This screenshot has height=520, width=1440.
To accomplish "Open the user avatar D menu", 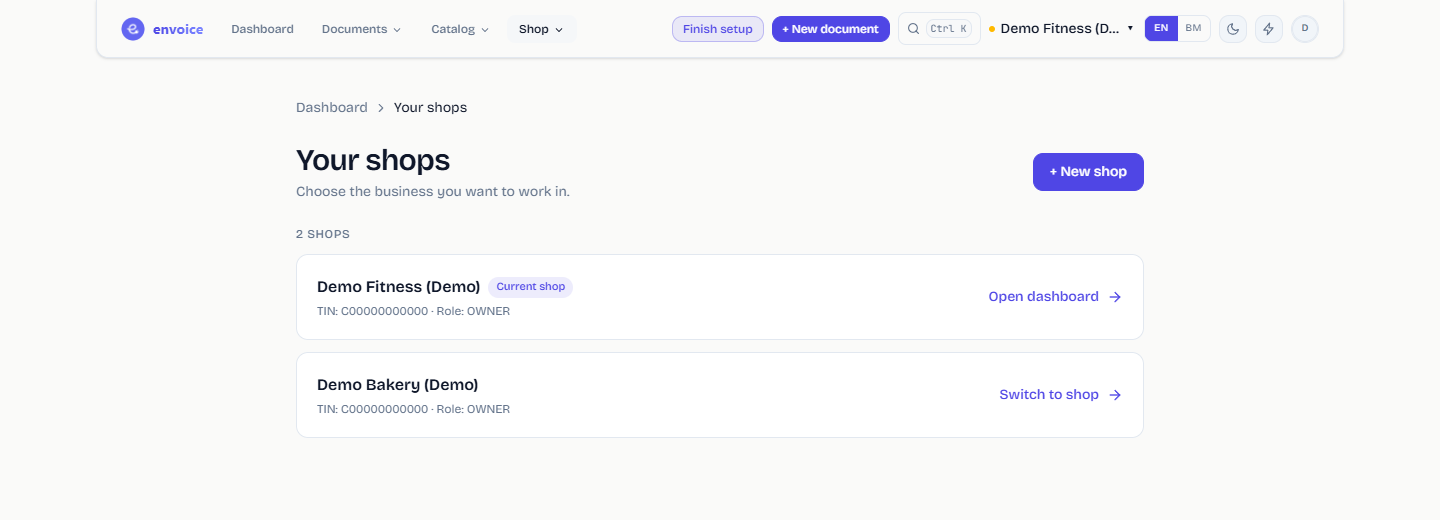I will coord(1305,29).
